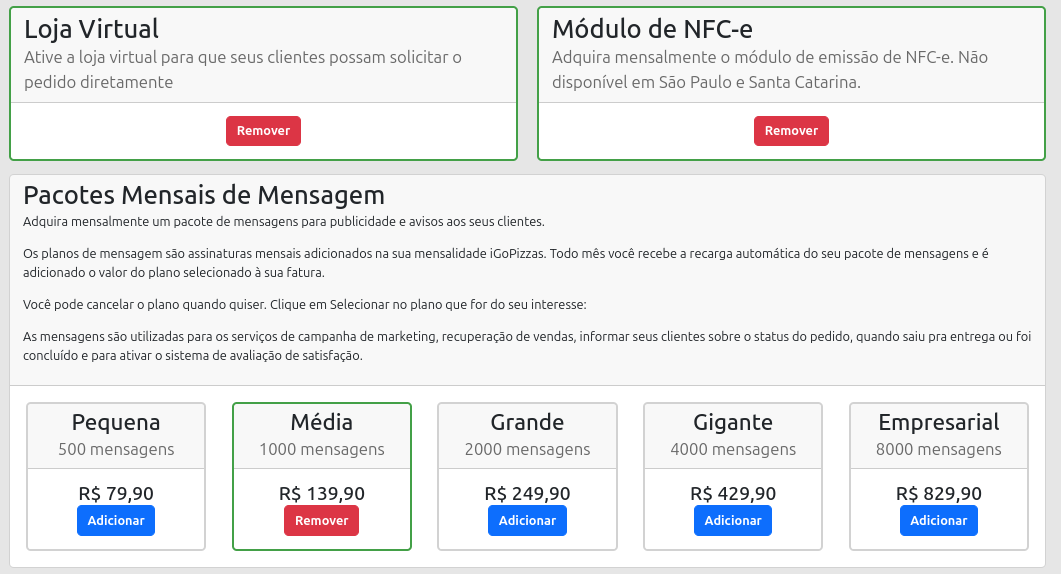1061x574 pixels.
Task: Add the Empresarial 8000-message package
Action: coord(938,521)
